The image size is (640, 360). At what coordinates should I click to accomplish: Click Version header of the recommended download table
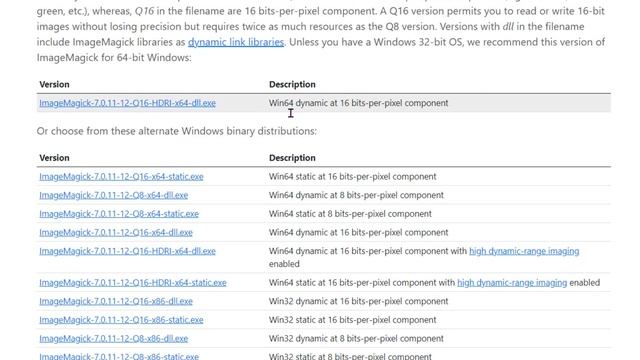(x=54, y=84)
